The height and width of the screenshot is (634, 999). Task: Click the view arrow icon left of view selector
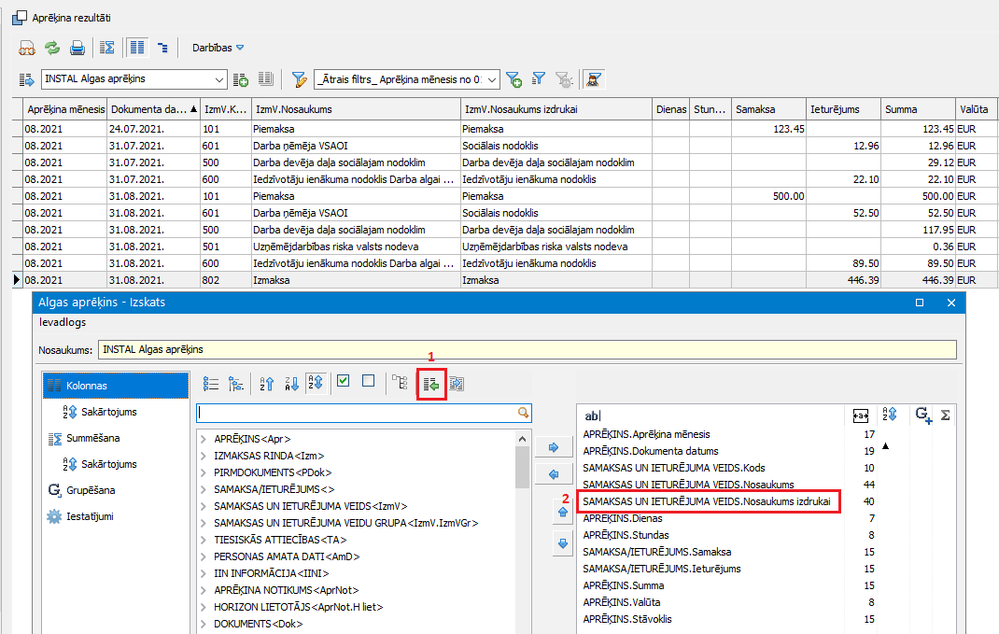(x=27, y=80)
